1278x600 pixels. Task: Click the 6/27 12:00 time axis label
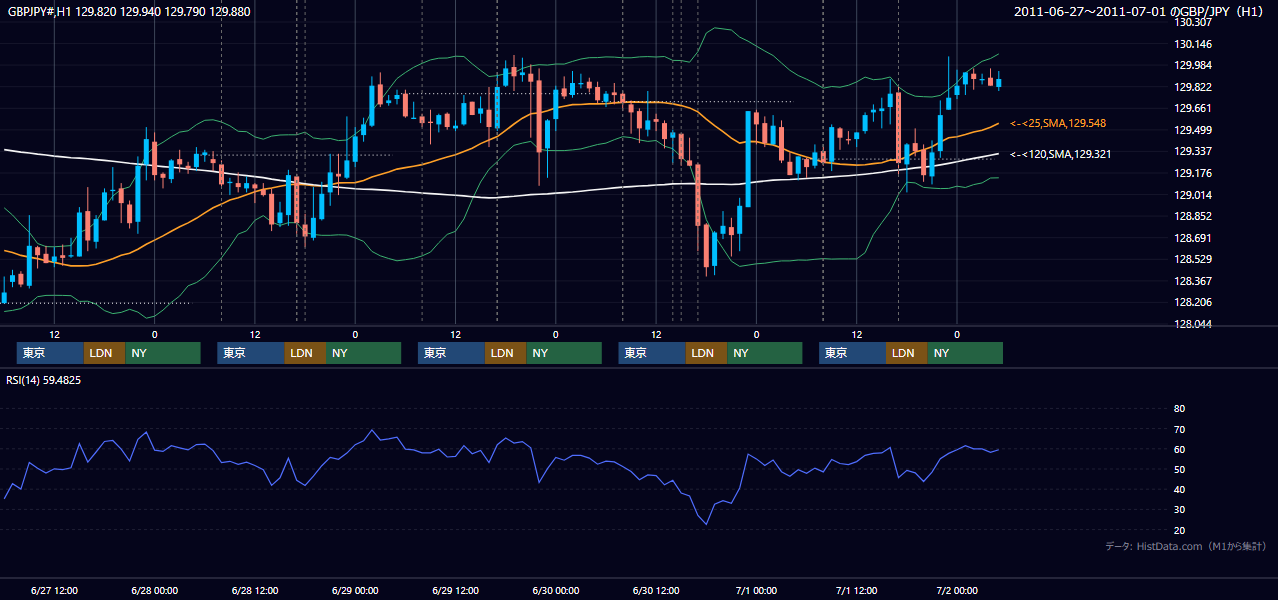click(54, 590)
